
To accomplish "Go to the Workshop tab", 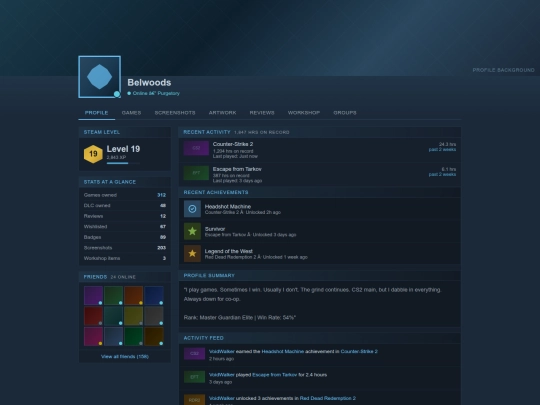I will [304, 113].
